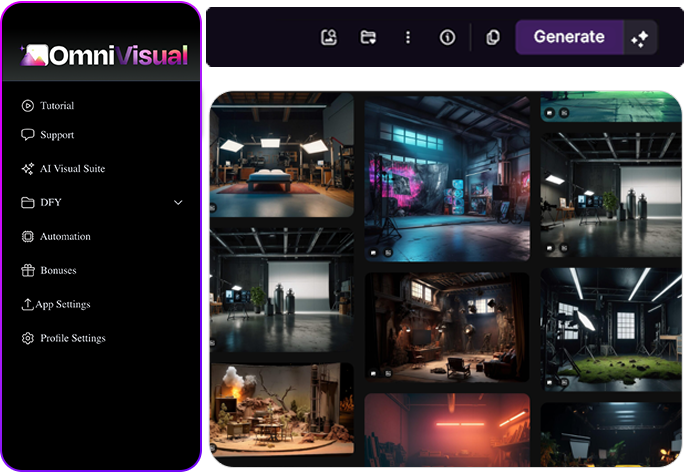This screenshot has height=472, width=684.
Task: Click the save-to-folder icon in toolbar
Action: [368, 37]
